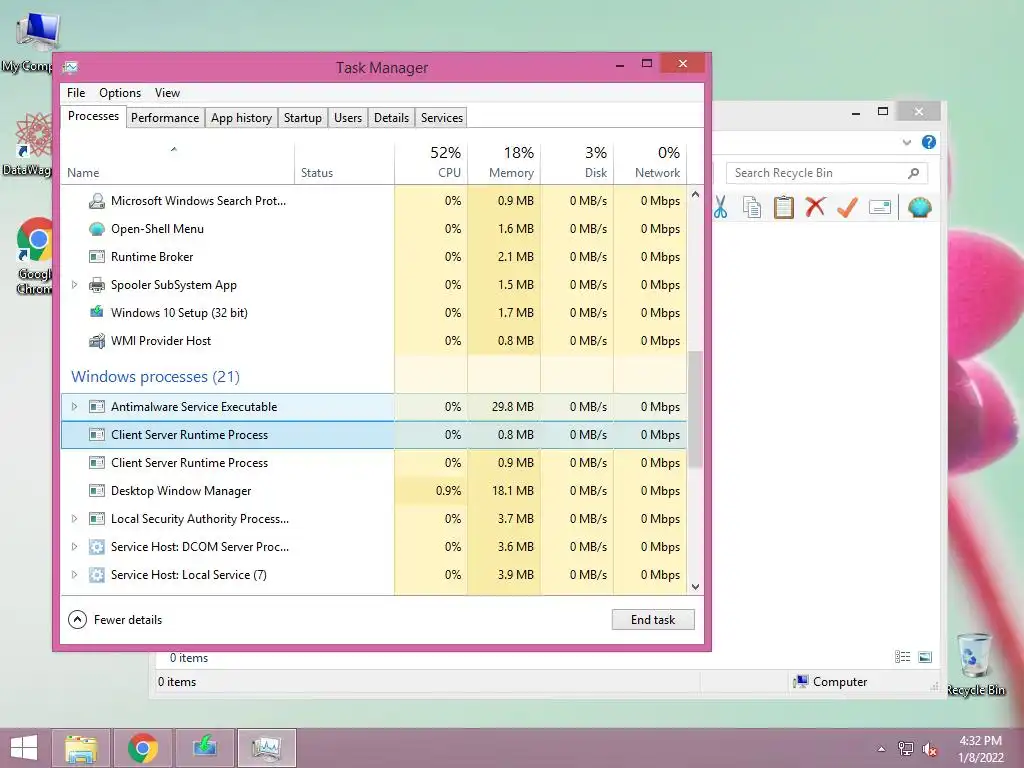Click the shell icon in Recycle Bin toolbar

pyautogui.click(x=920, y=208)
